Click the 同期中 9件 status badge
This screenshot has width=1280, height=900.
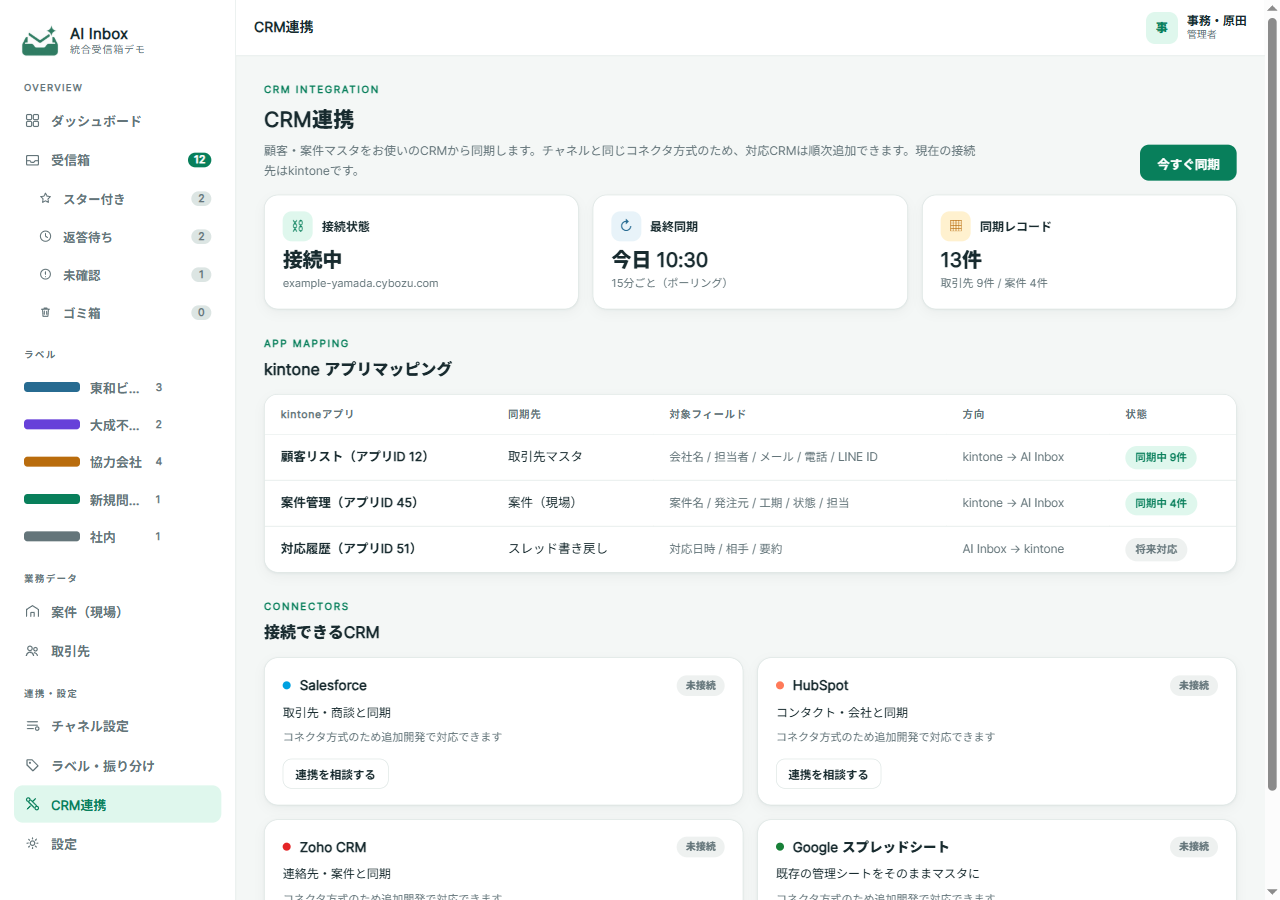tap(1161, 457)
